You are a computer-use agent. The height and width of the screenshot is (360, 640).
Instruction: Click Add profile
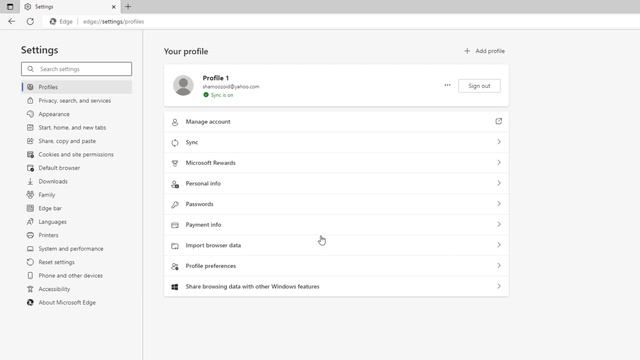(484, 51)
